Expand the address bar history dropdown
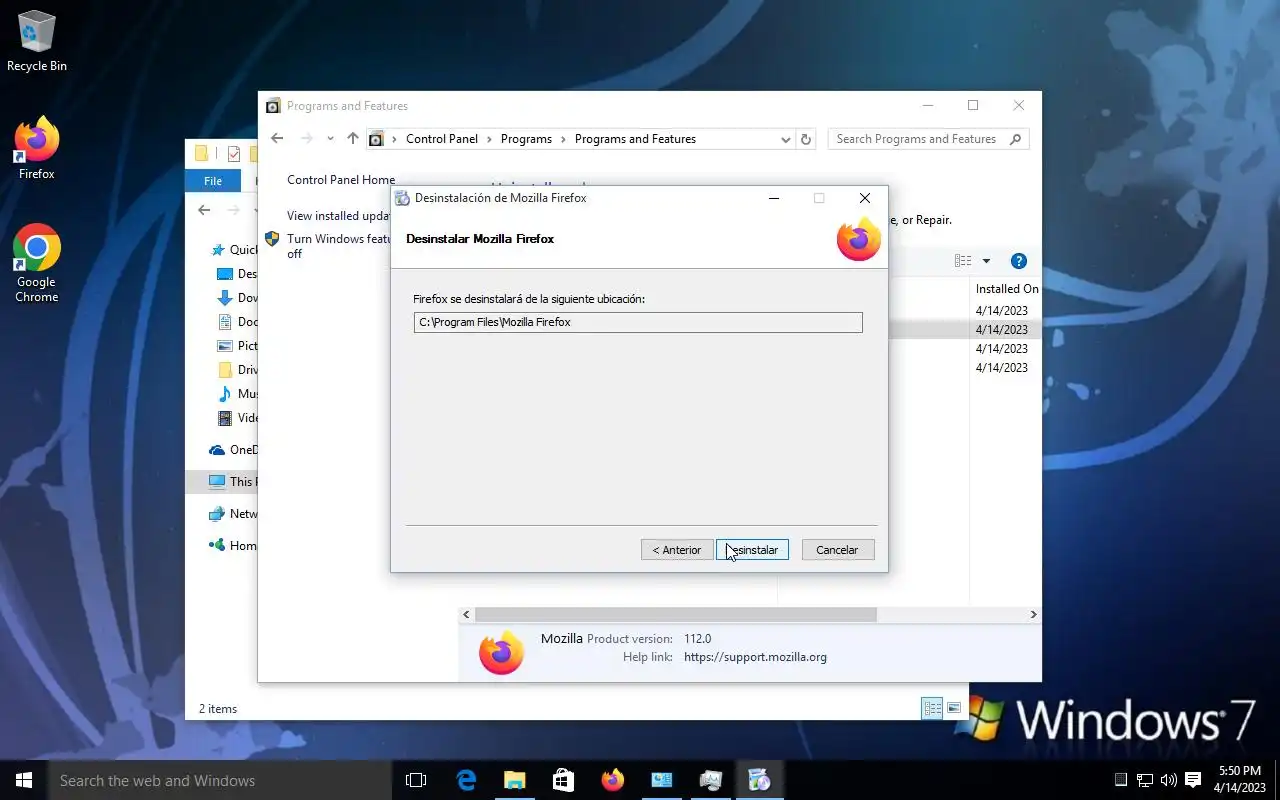The width and height of the screenshot is (1280, 800). pyautogui.click(x=785, y=139)
